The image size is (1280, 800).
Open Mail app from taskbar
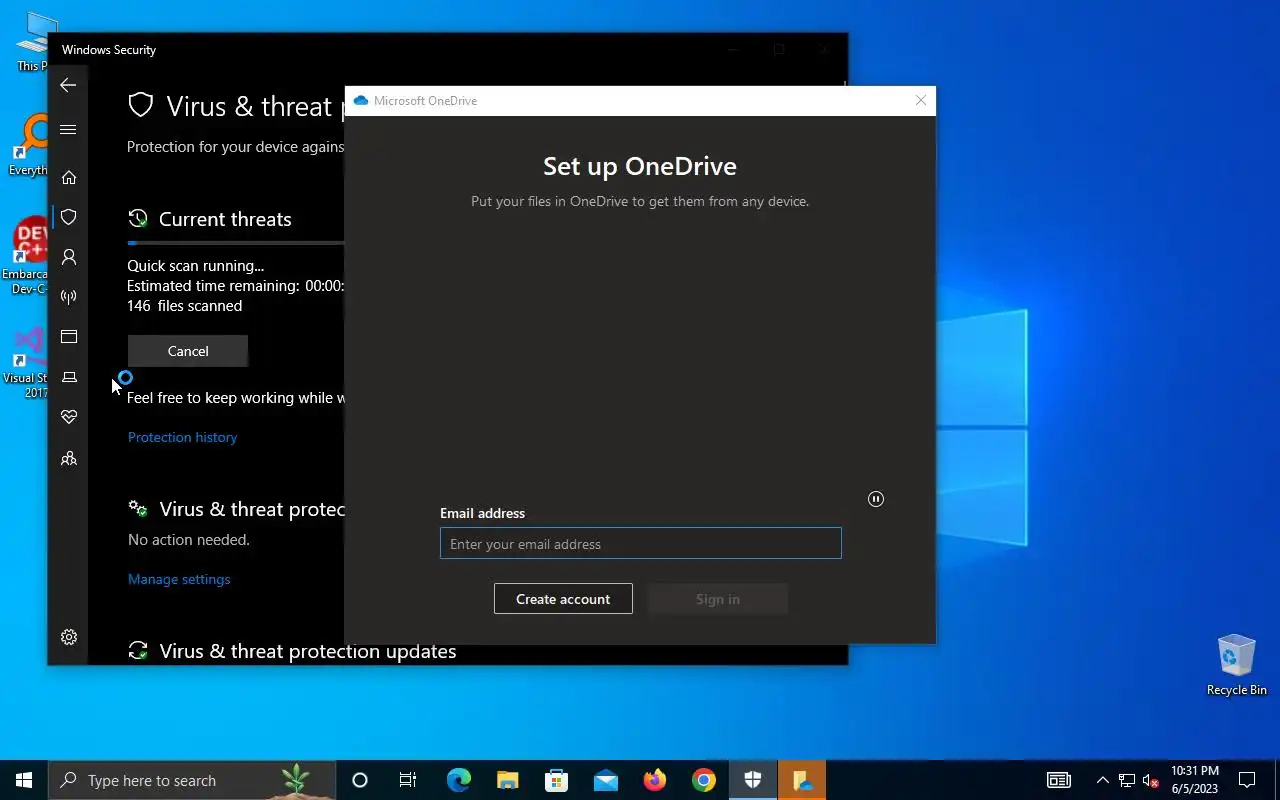click(606, 780)
